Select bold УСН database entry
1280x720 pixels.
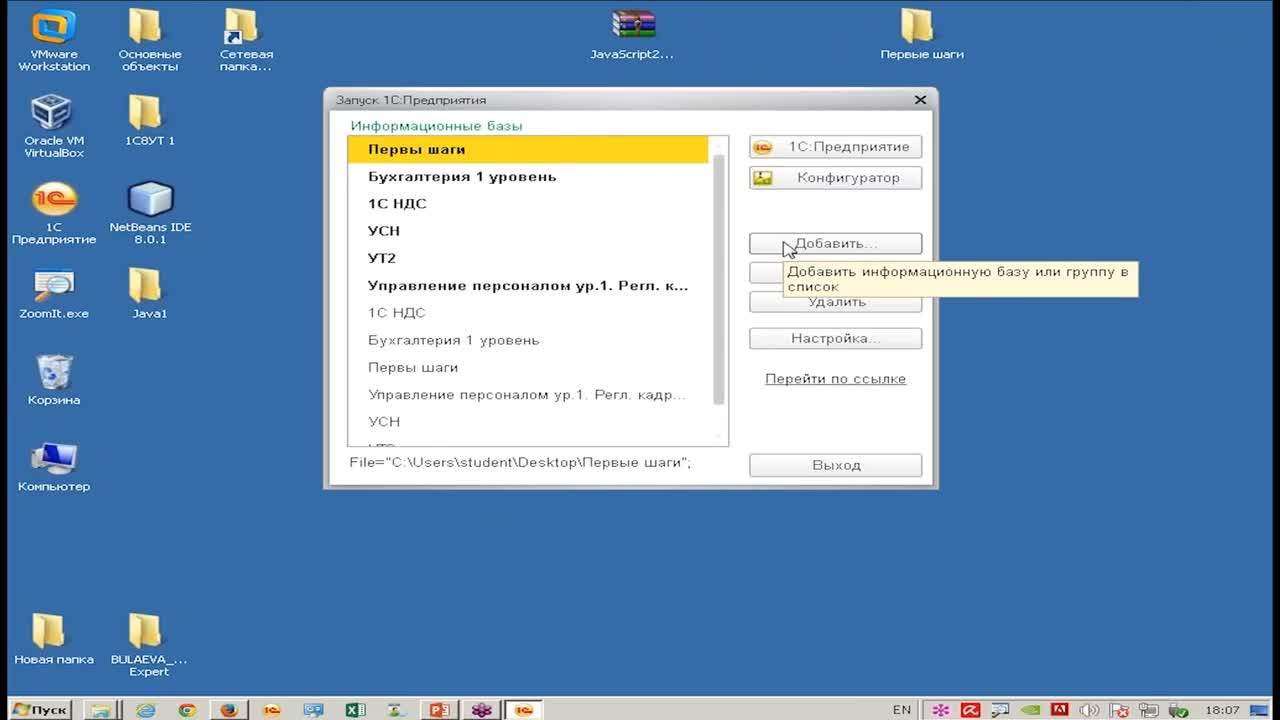527,231
